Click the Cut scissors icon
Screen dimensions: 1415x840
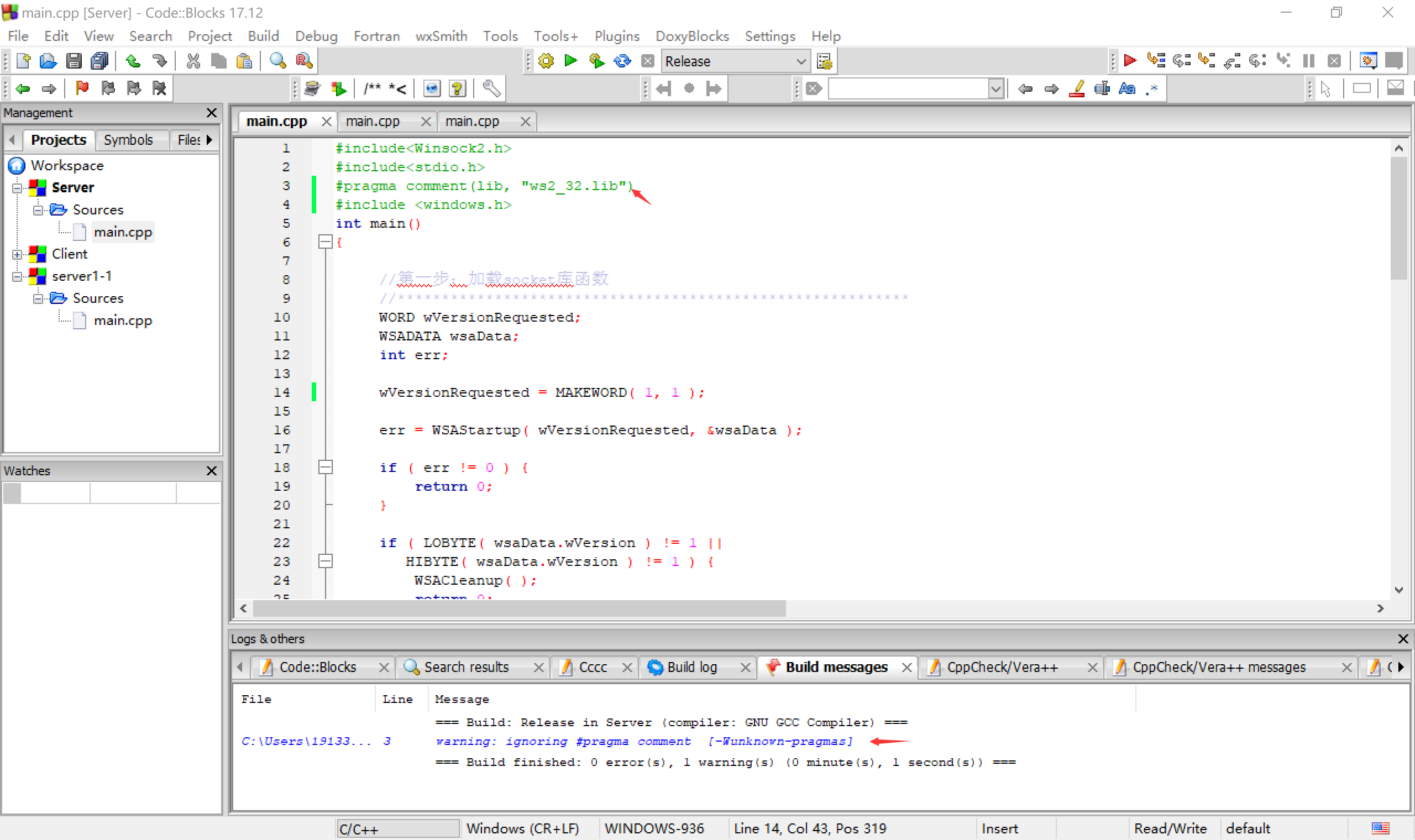pyautogui.click(x=193, y=61)
